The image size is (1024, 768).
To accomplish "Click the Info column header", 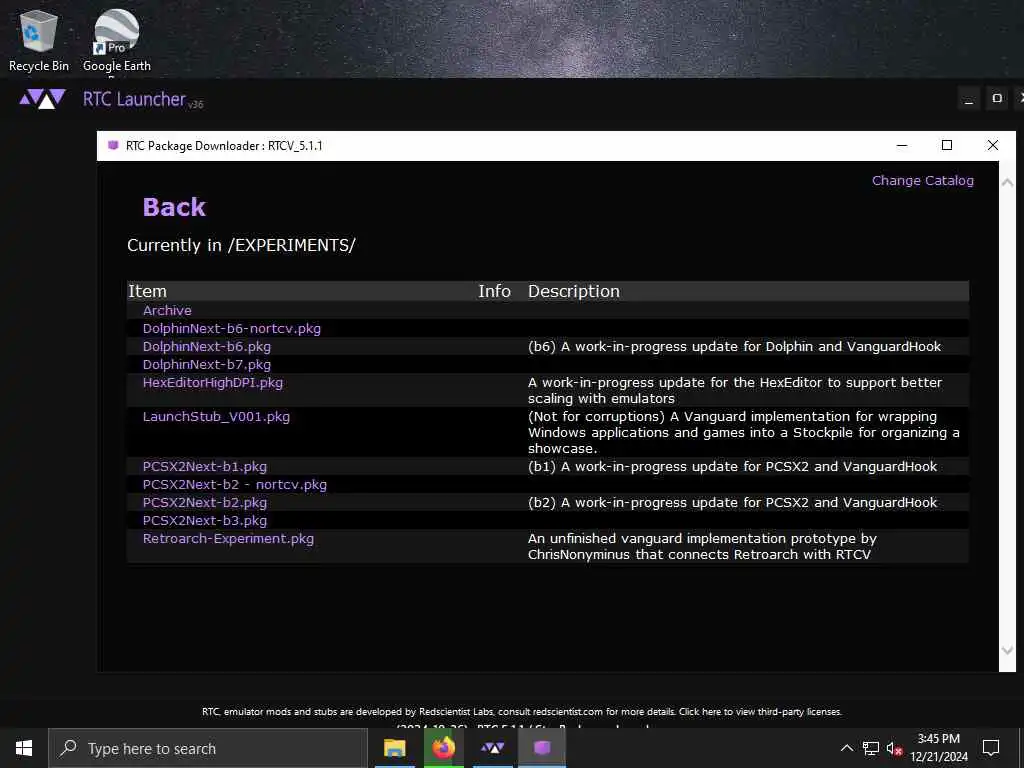I will [494, 291].
